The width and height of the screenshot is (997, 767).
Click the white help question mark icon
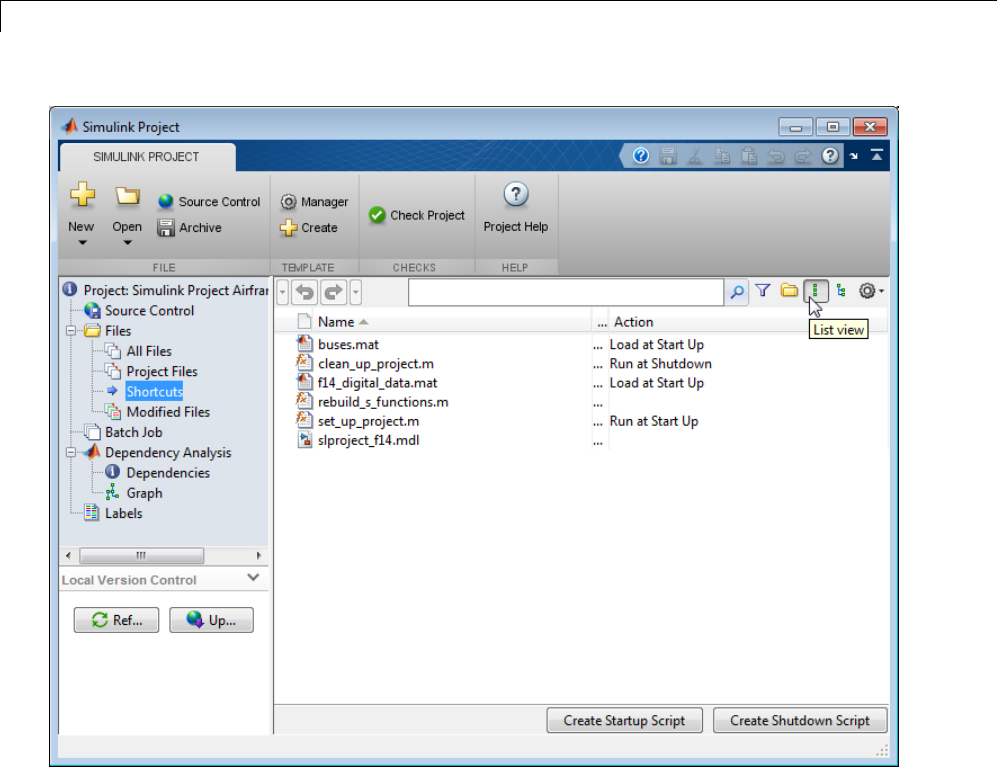(x=830, y=155)
